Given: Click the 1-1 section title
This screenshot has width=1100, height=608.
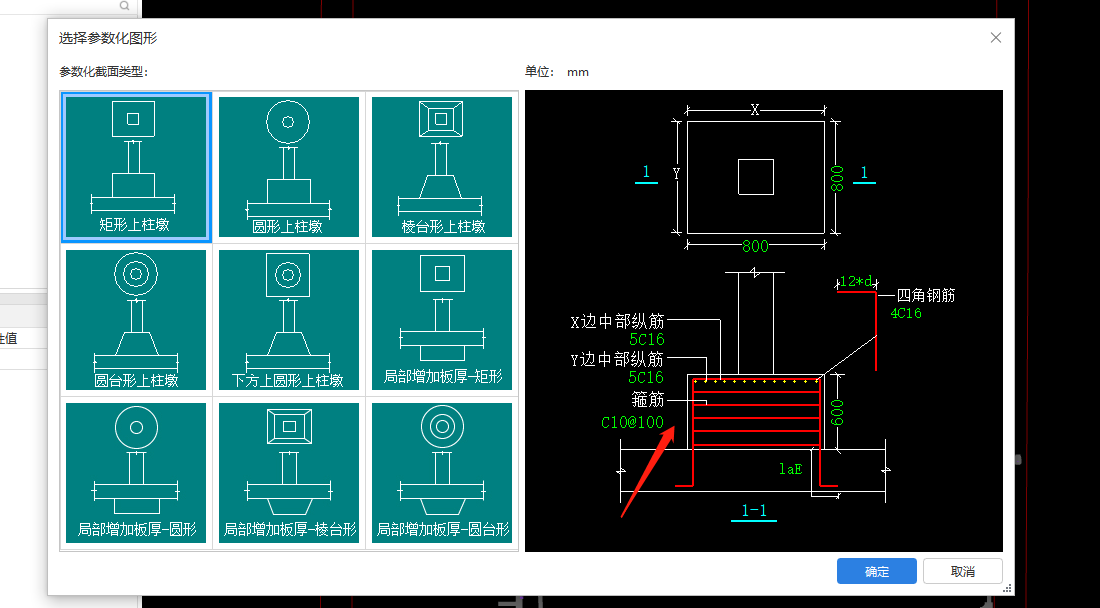Looking at the screenshot, I should [754, 511].
